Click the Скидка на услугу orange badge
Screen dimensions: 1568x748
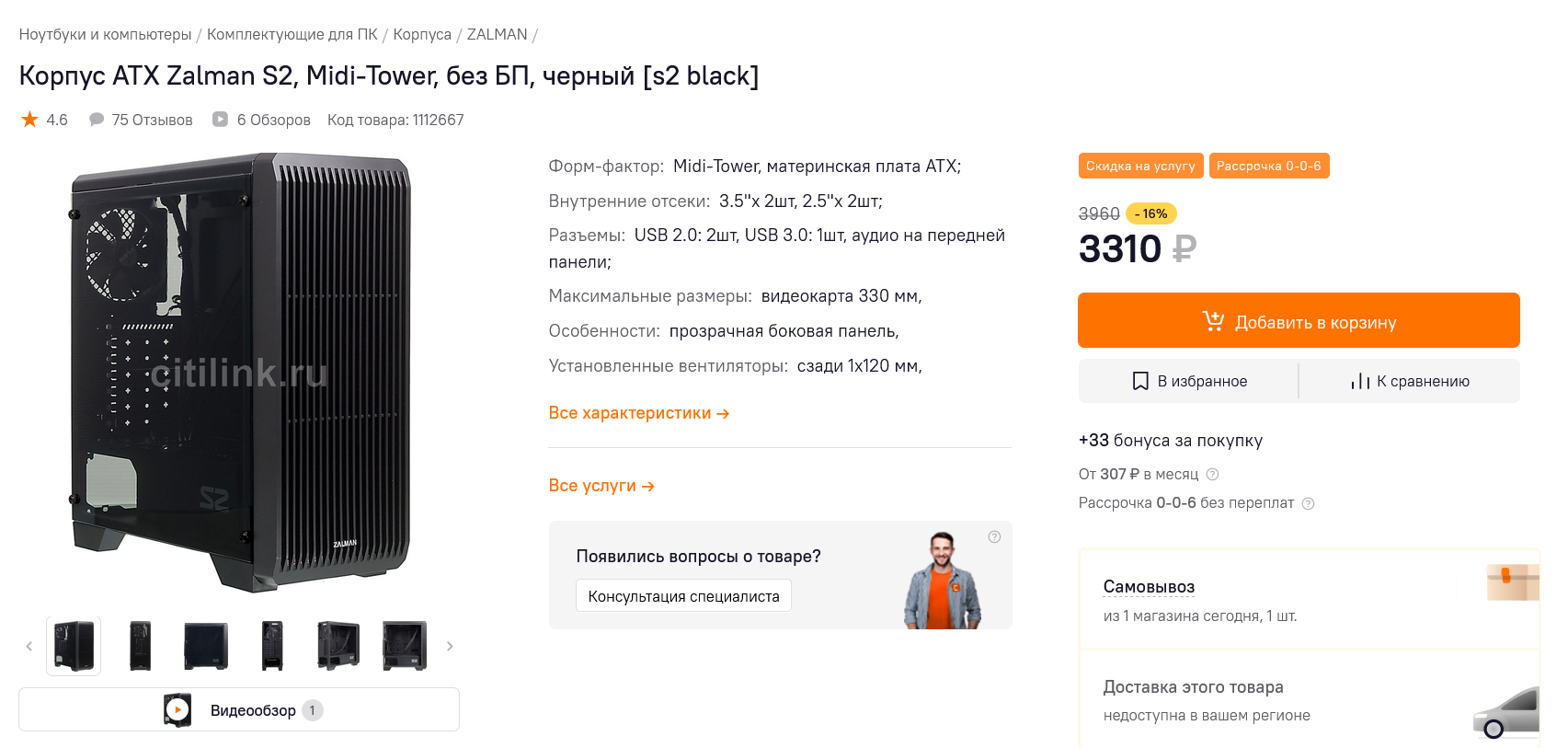click(x=1140, y=166)
